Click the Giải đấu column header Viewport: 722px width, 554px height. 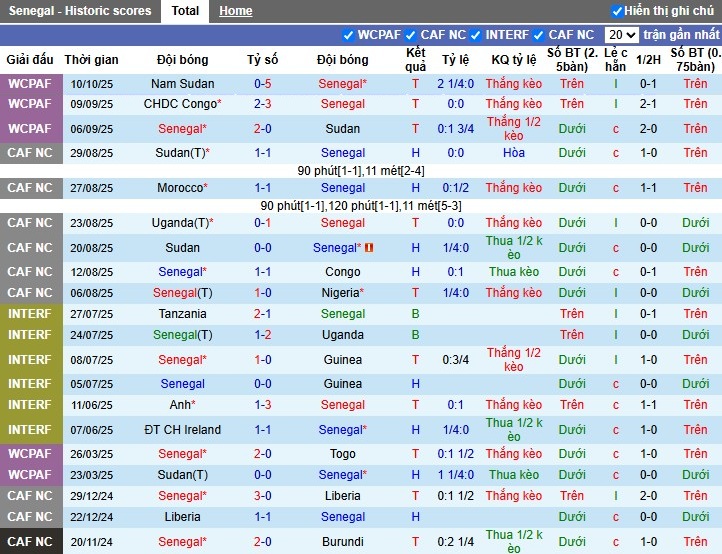tap(30, 60)
